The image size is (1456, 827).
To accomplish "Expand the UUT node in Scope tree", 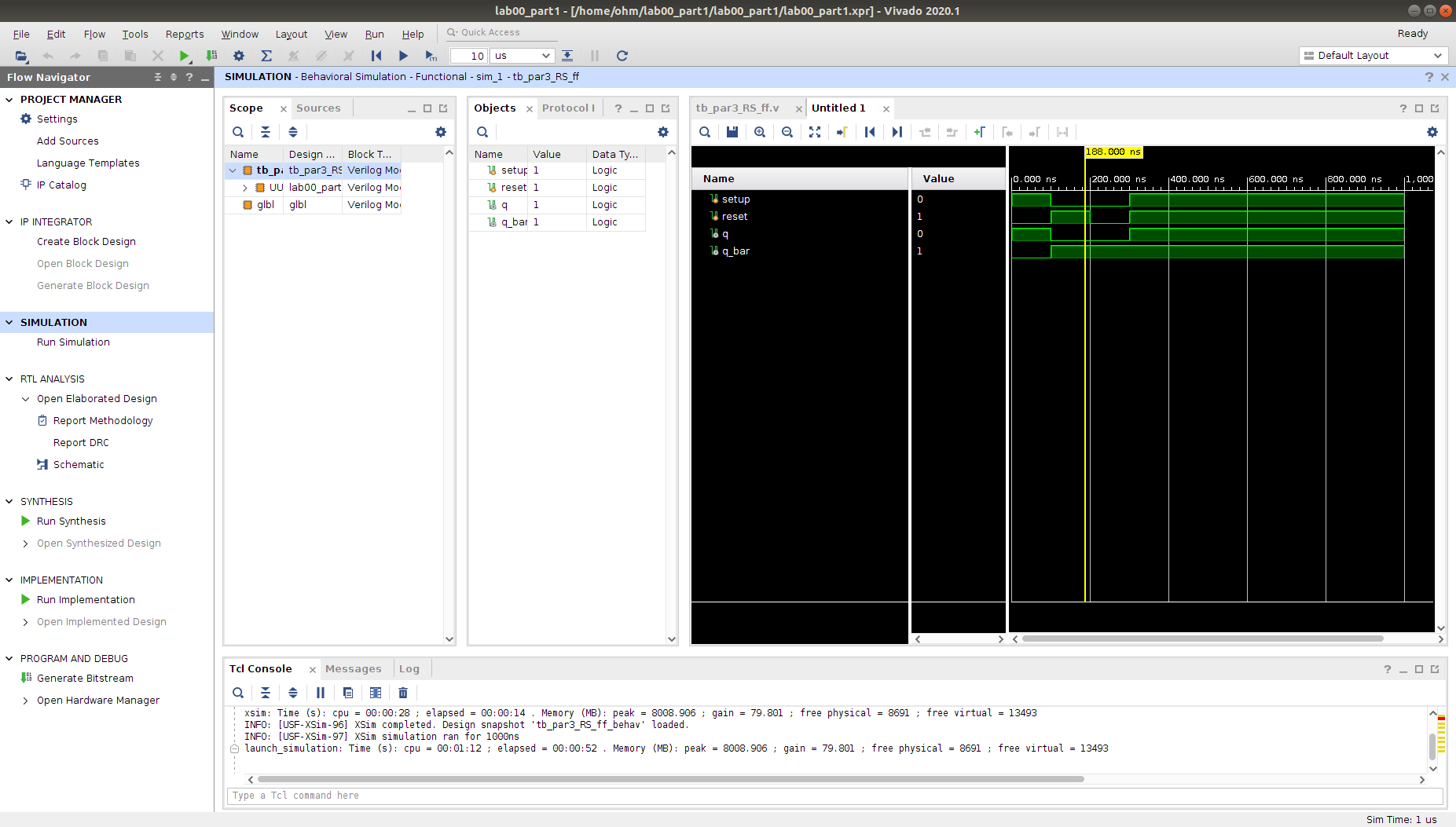I will (x=245, y=188).
